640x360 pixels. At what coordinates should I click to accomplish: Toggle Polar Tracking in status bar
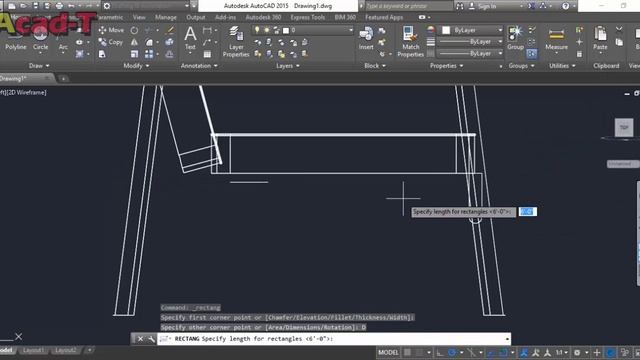click(x=452, y=352)
